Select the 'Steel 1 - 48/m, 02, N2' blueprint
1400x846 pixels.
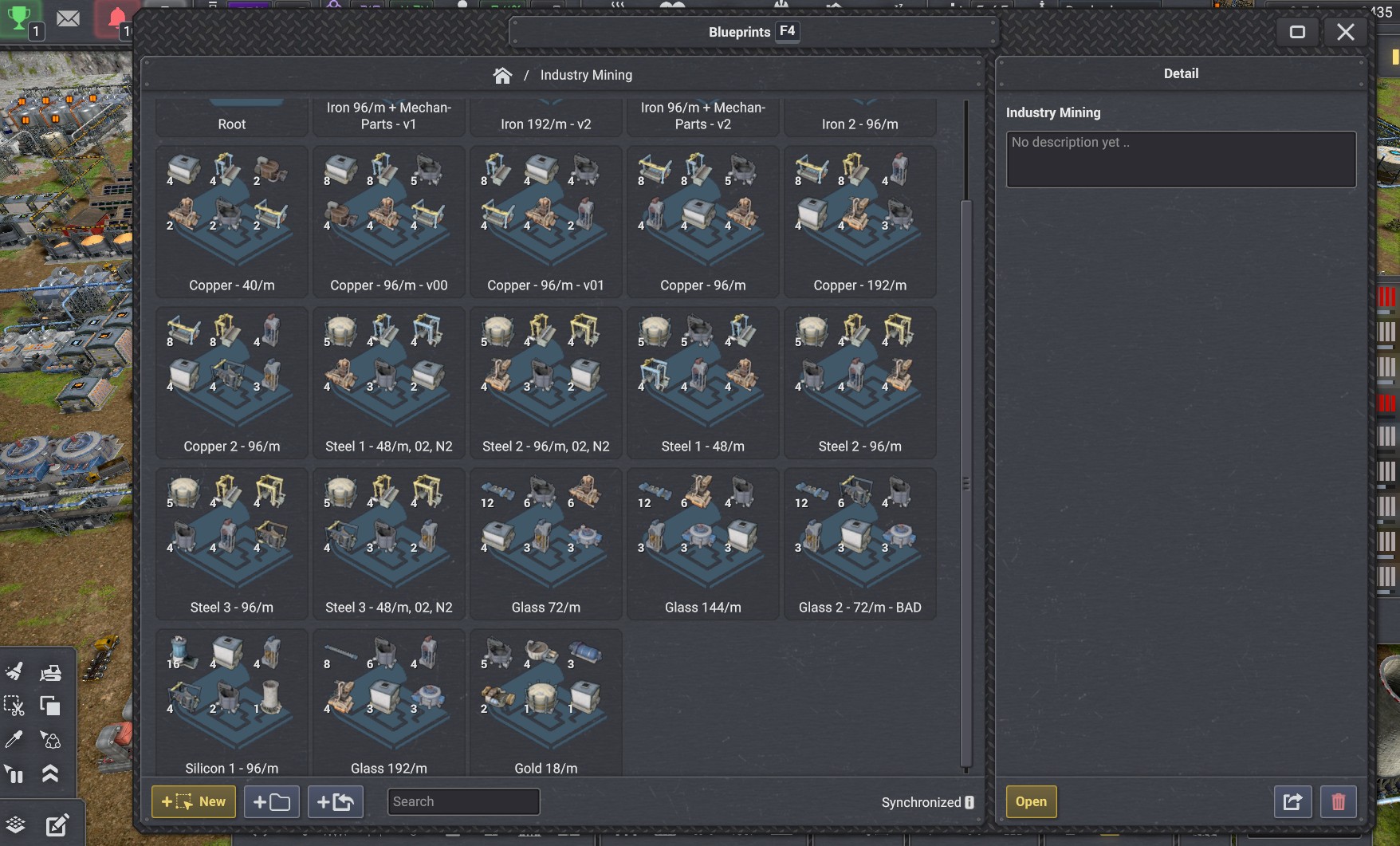(389, 383)
